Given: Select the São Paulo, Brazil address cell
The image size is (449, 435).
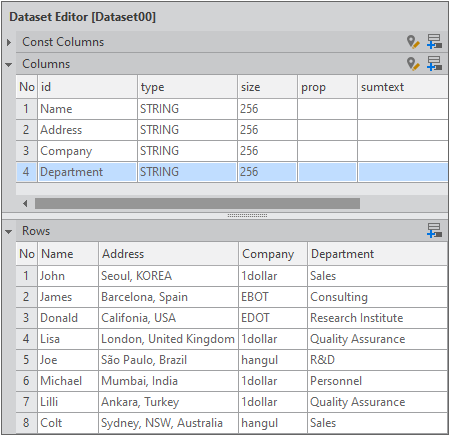Looking at the screenshot, I should tap(169, 360).
